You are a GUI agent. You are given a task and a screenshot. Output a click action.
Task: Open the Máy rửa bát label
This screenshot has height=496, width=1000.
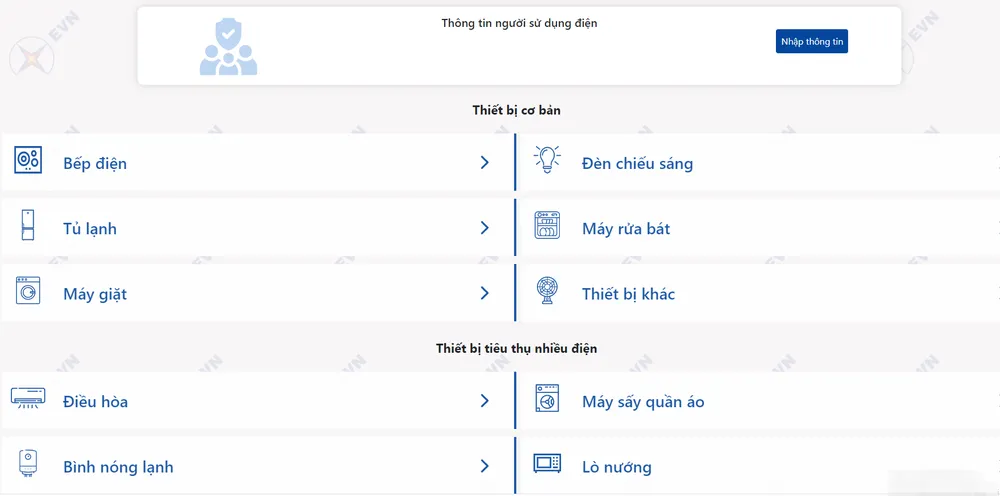[x=626, y=228]
